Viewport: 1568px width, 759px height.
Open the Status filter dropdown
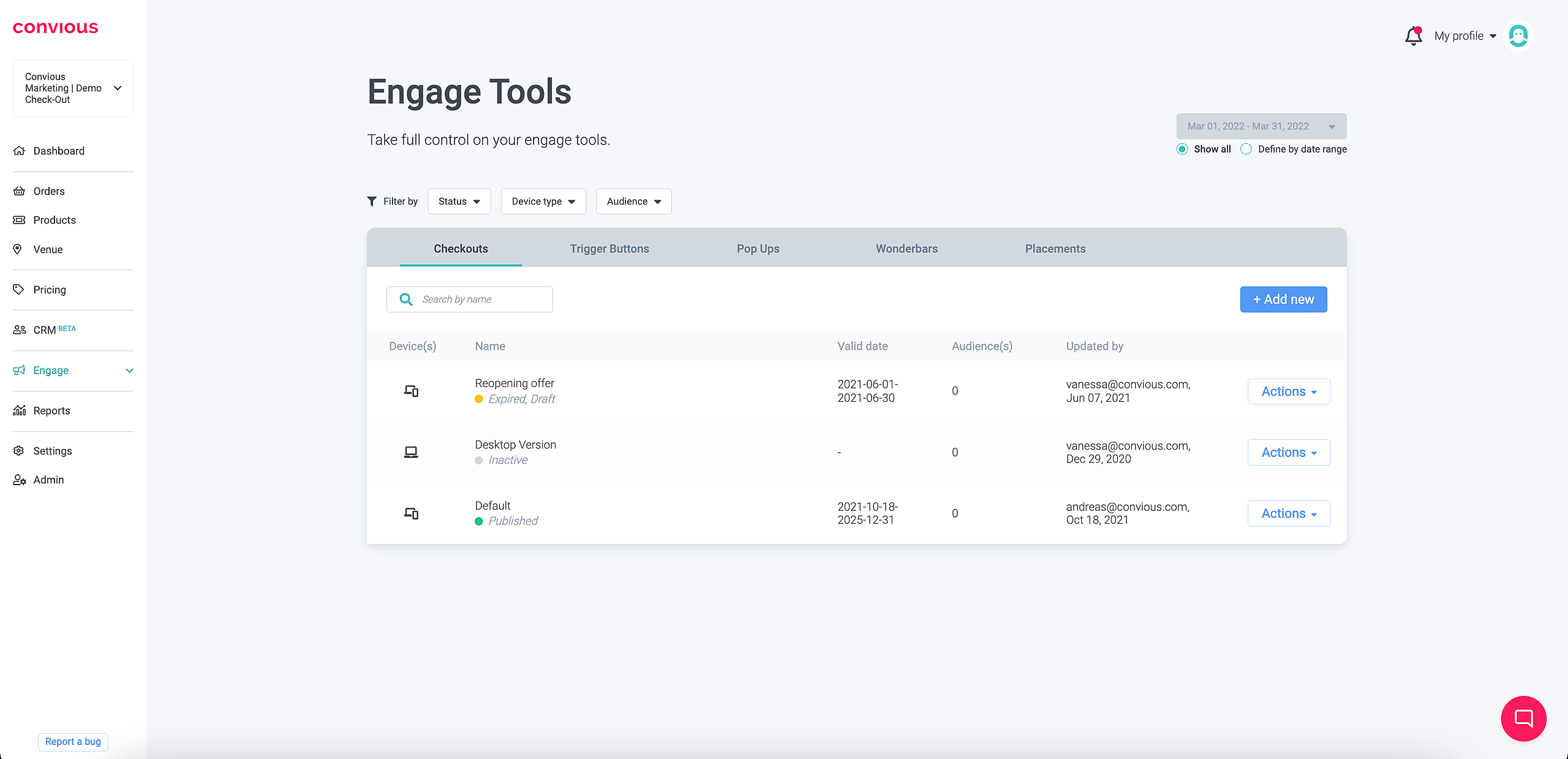pyautogui.click(x=459, y=202)
